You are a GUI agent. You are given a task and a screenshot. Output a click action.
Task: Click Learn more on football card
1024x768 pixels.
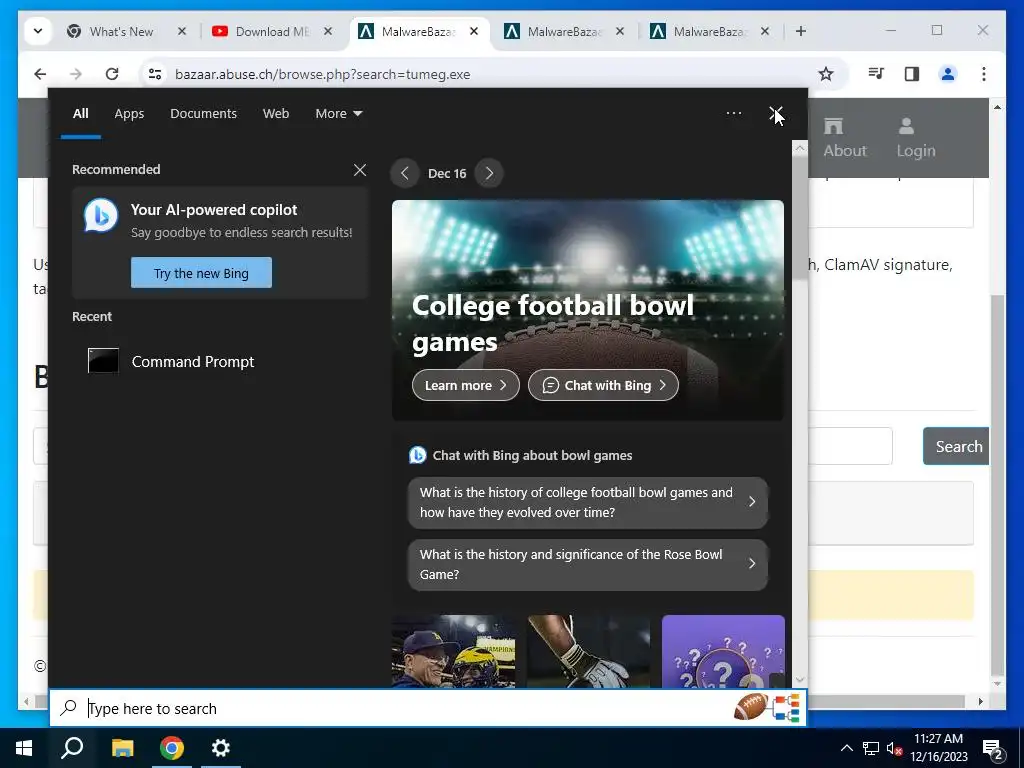[x=465, y=385]
